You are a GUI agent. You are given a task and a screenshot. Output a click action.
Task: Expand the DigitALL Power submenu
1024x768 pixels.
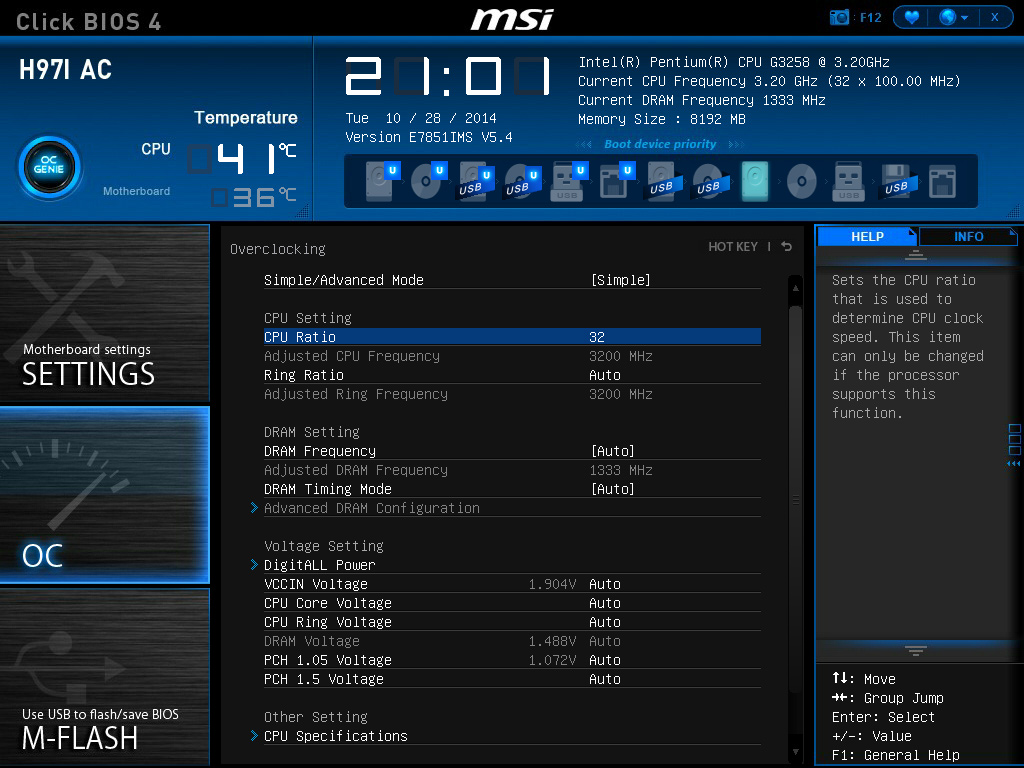coord(319,565)
